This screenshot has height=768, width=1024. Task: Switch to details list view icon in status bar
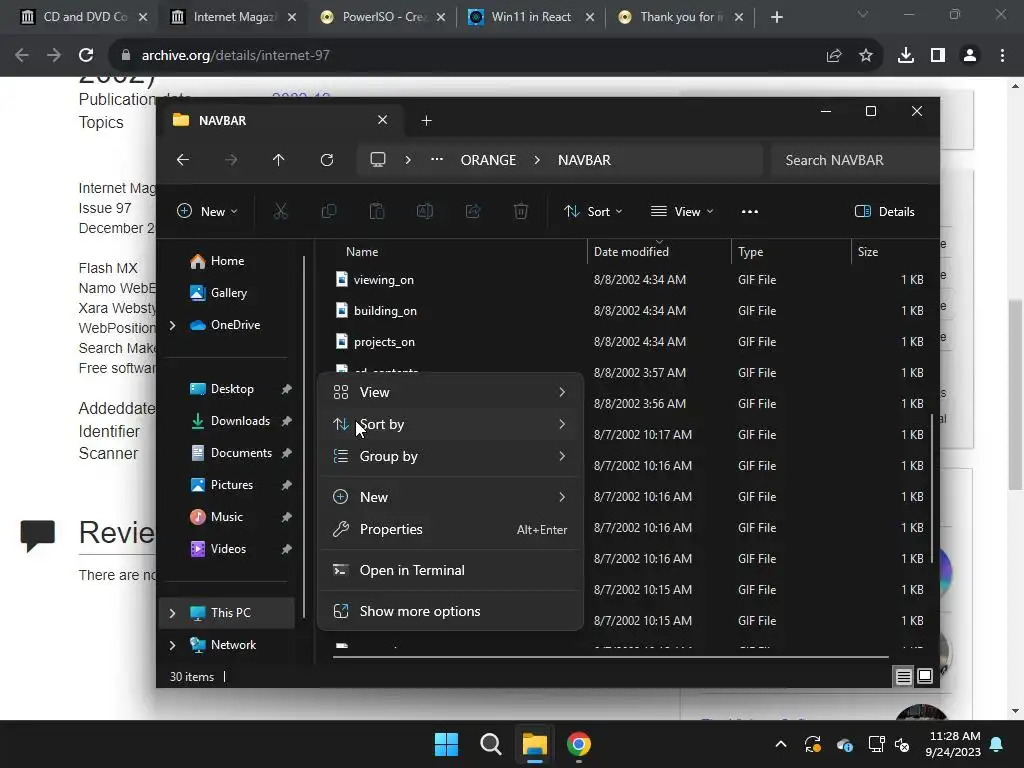pos(903,677)
